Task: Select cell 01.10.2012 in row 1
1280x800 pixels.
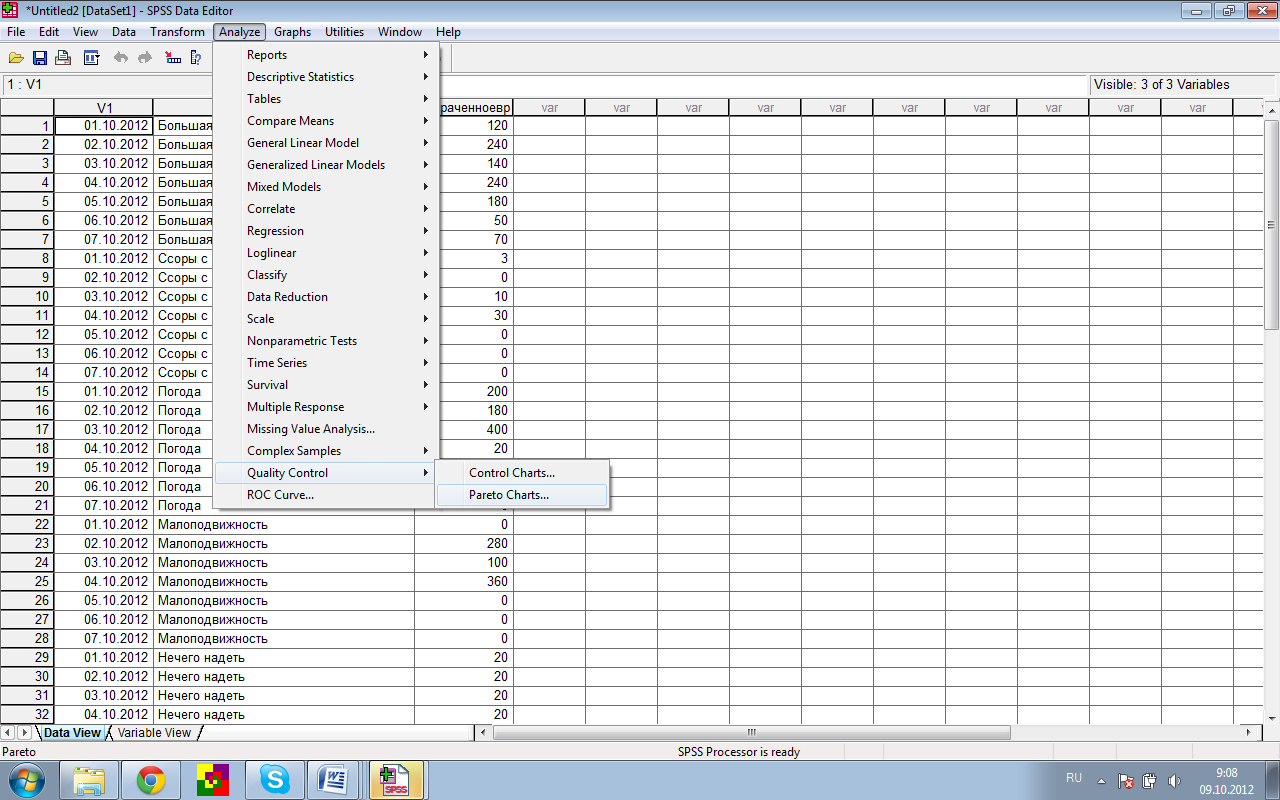Action: pyautogui.click(x=104, y=126)
